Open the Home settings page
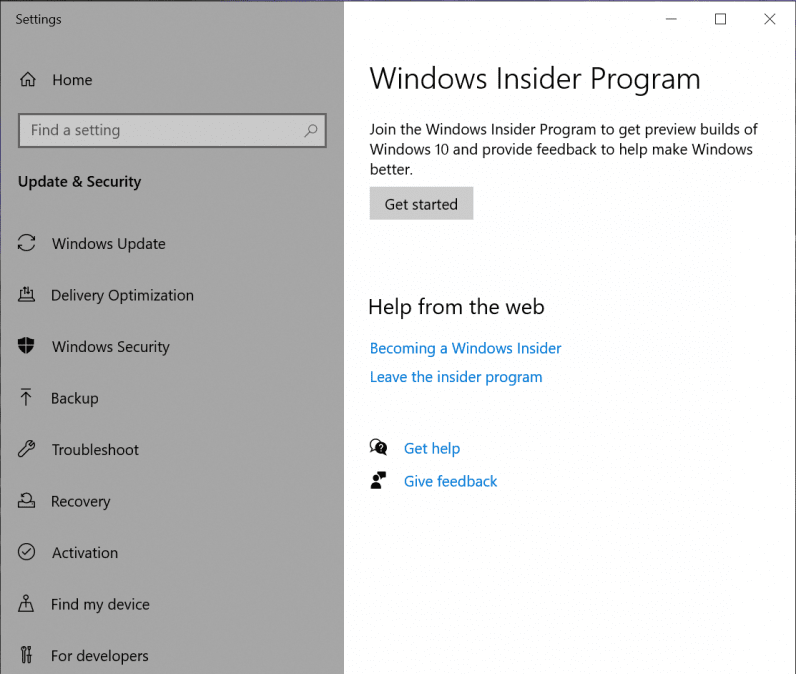The width and height of the screenshot is (796, 674). coord(72,80)
